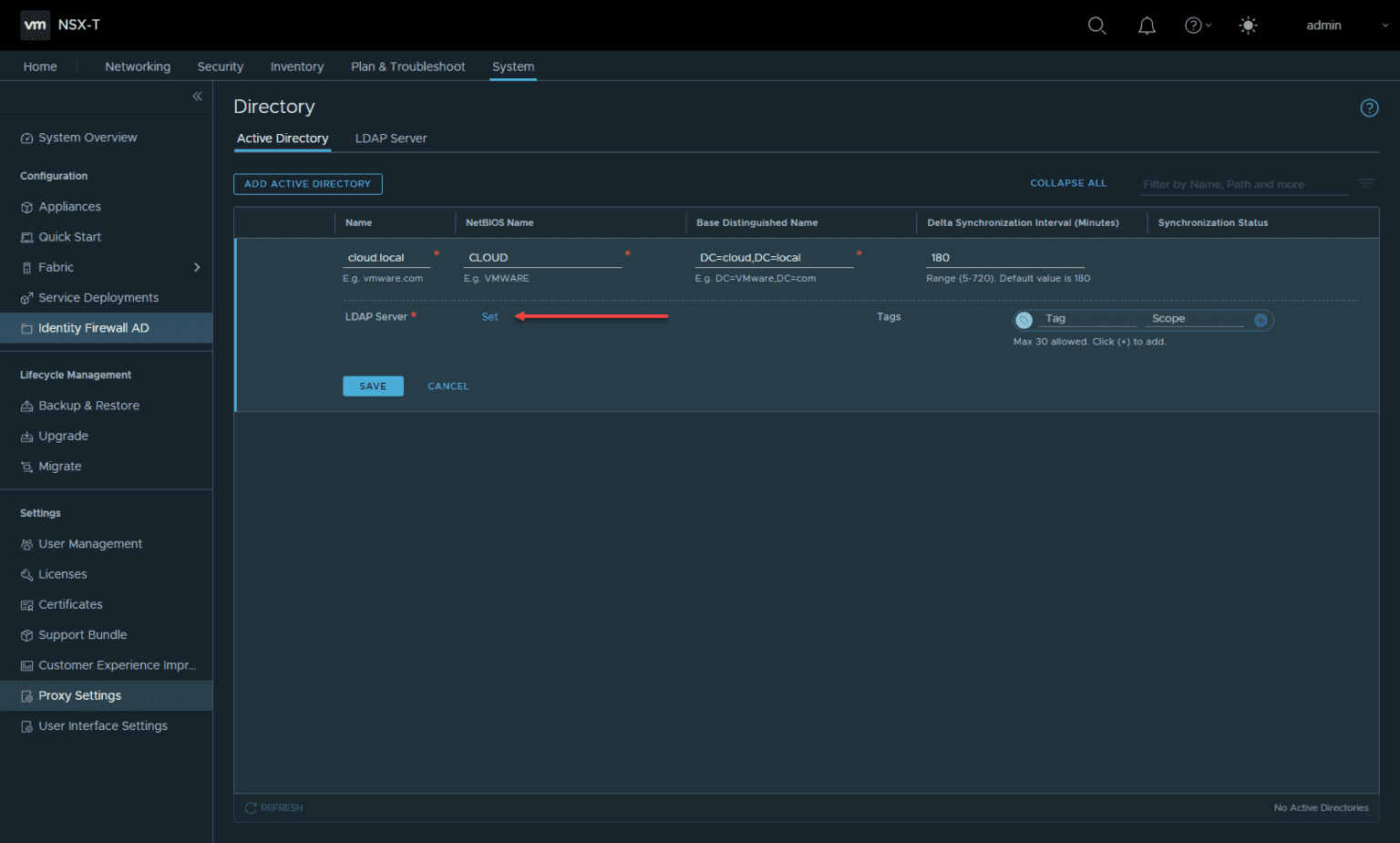
Task: Click the VMware logo in top bar
Action: (35, 25)
